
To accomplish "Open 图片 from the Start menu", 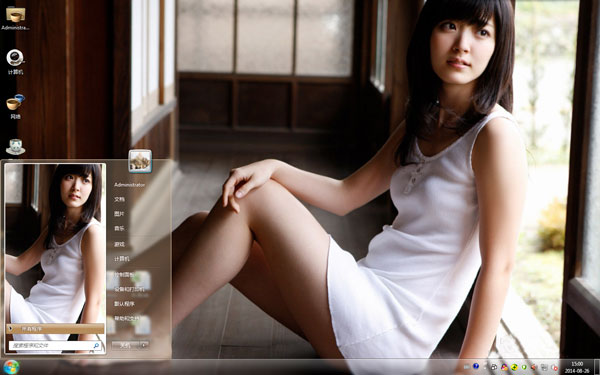I will [x=119, y=214].
